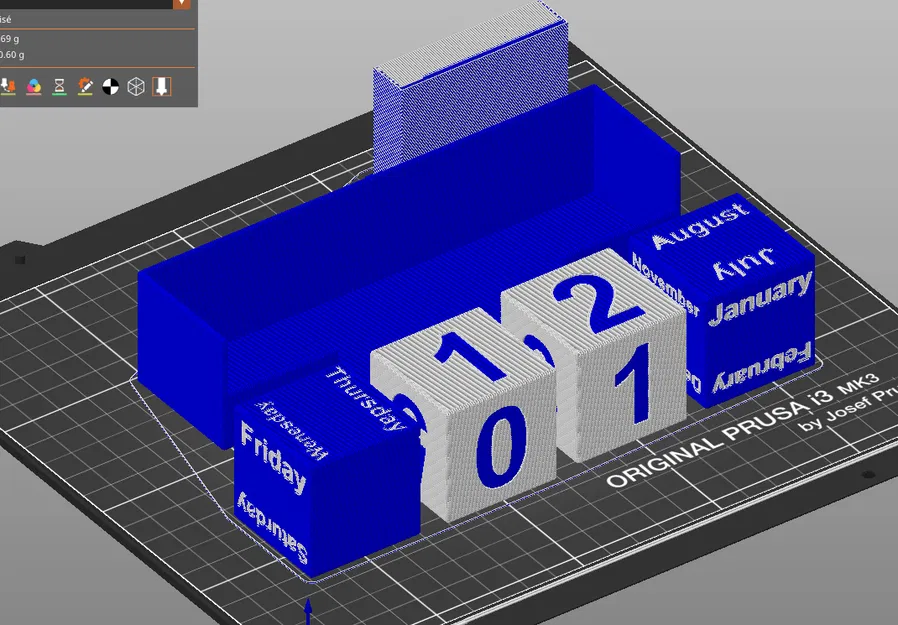The width and height of the screenshot is (898, 625).
Task: Click the wireframe cube shells icon
Action: tap(136, 87)
